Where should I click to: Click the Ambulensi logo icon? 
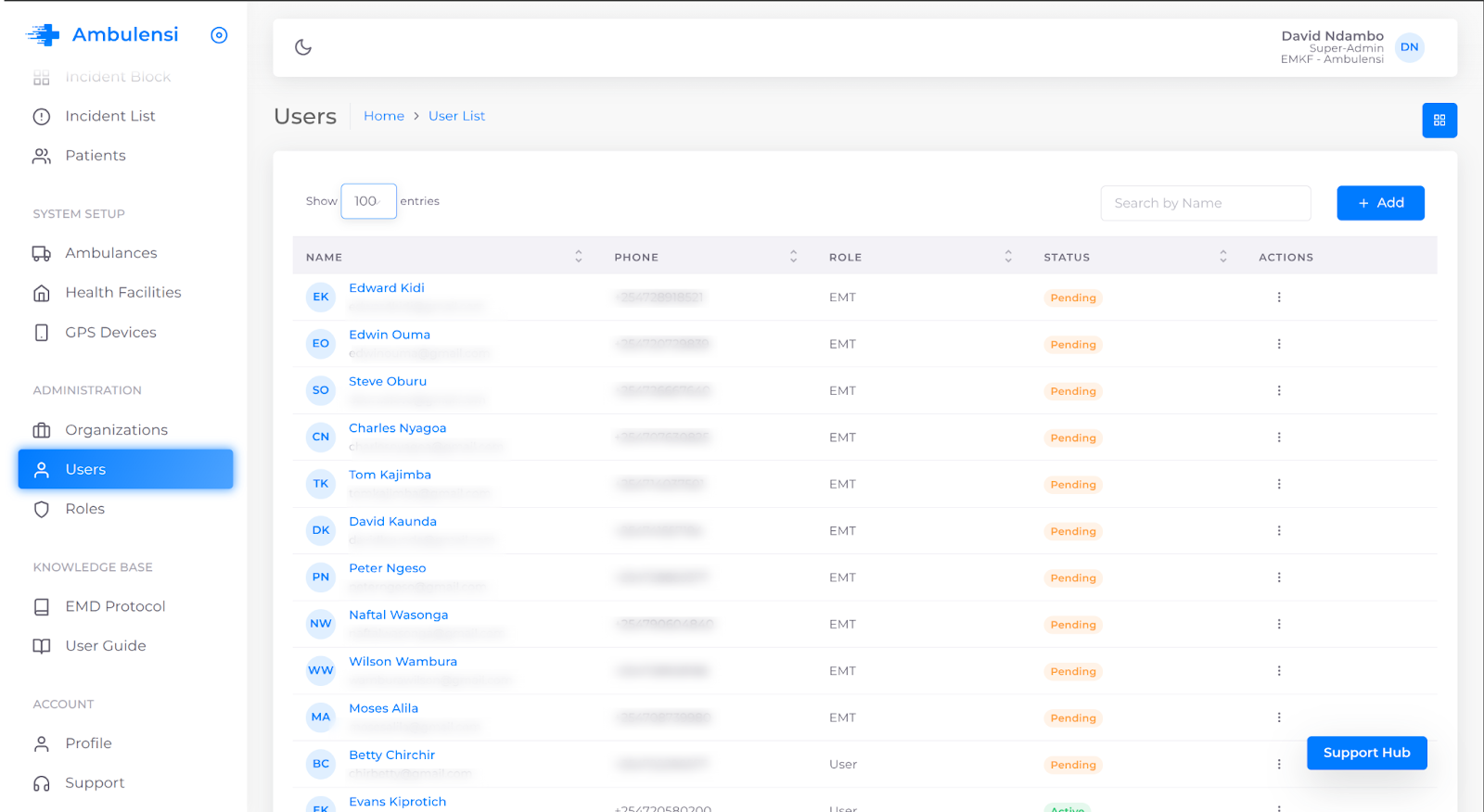click(x=43, y=35)
